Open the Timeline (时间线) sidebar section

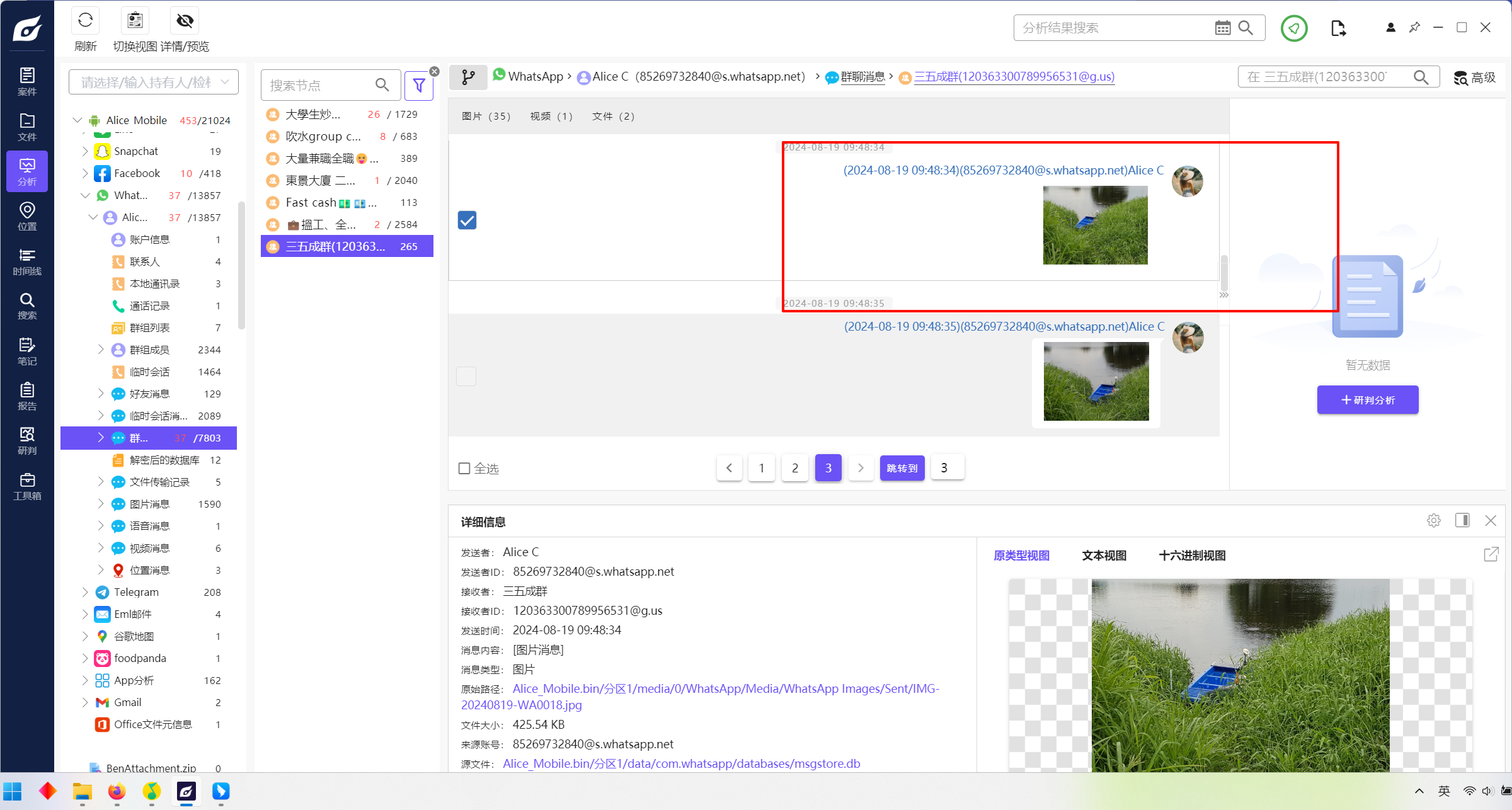coord(27,261)
